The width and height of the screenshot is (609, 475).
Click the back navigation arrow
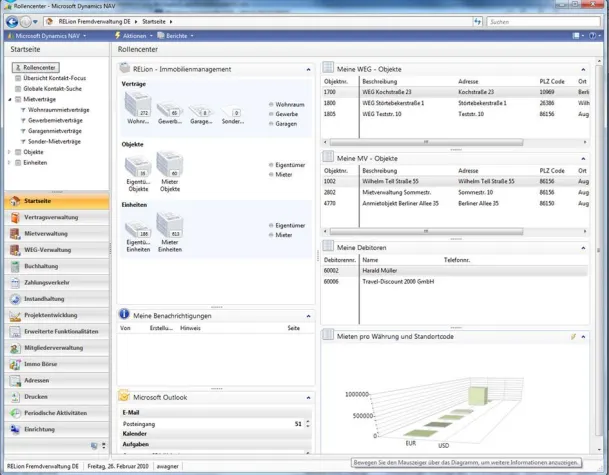click(x=11, y=20)
